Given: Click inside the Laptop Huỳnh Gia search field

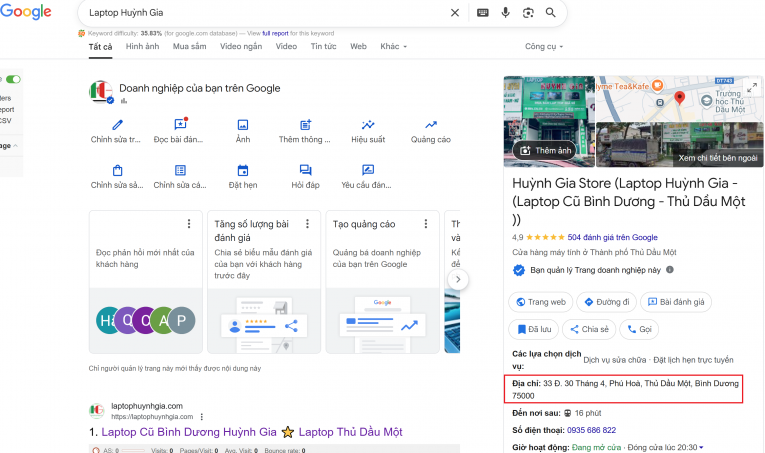Looking at the screenshot, I should [x=263, y=13].
